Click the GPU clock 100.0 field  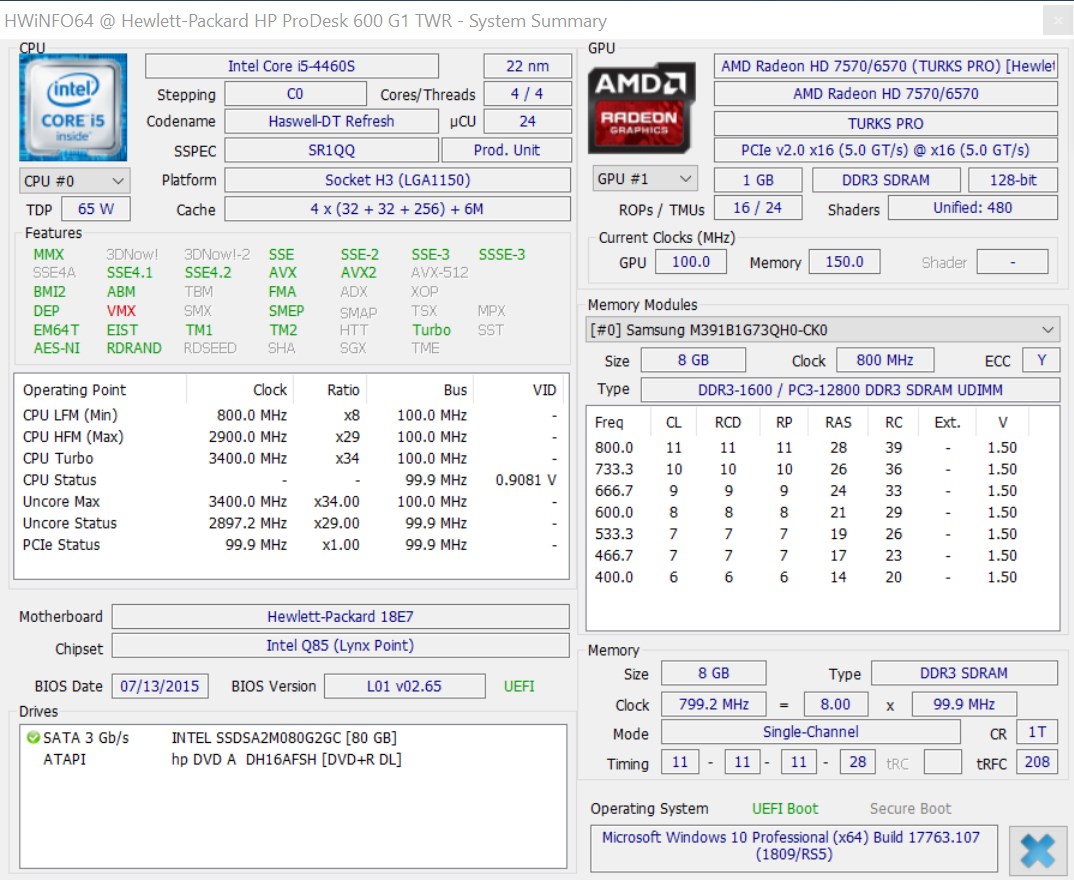[691, 262]
